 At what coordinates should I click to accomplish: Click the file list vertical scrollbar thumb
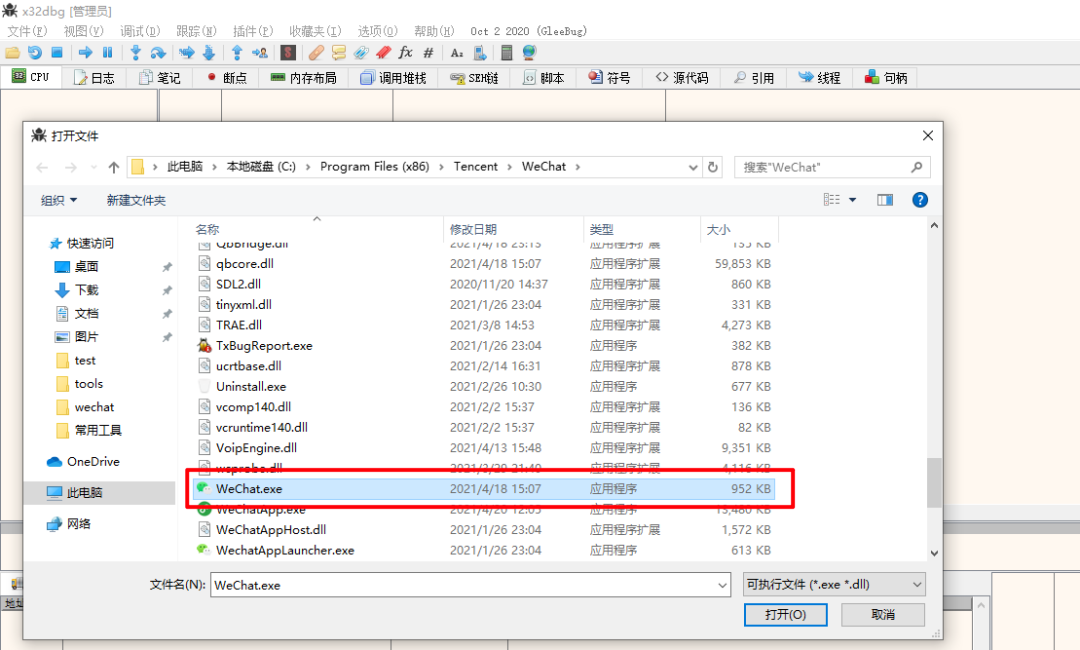[933, 482]
